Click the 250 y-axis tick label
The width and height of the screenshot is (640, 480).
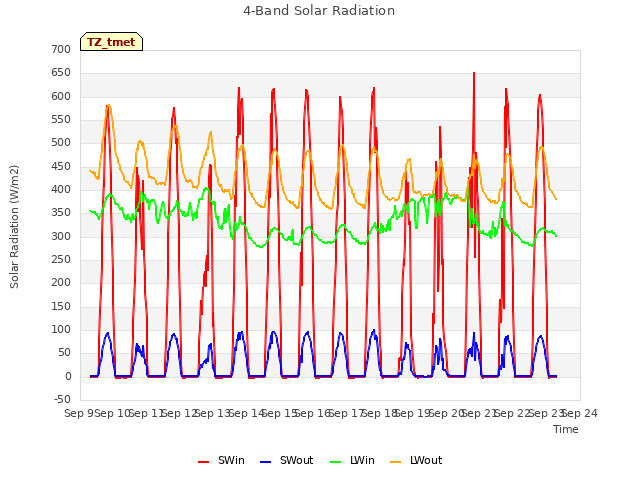61,260
